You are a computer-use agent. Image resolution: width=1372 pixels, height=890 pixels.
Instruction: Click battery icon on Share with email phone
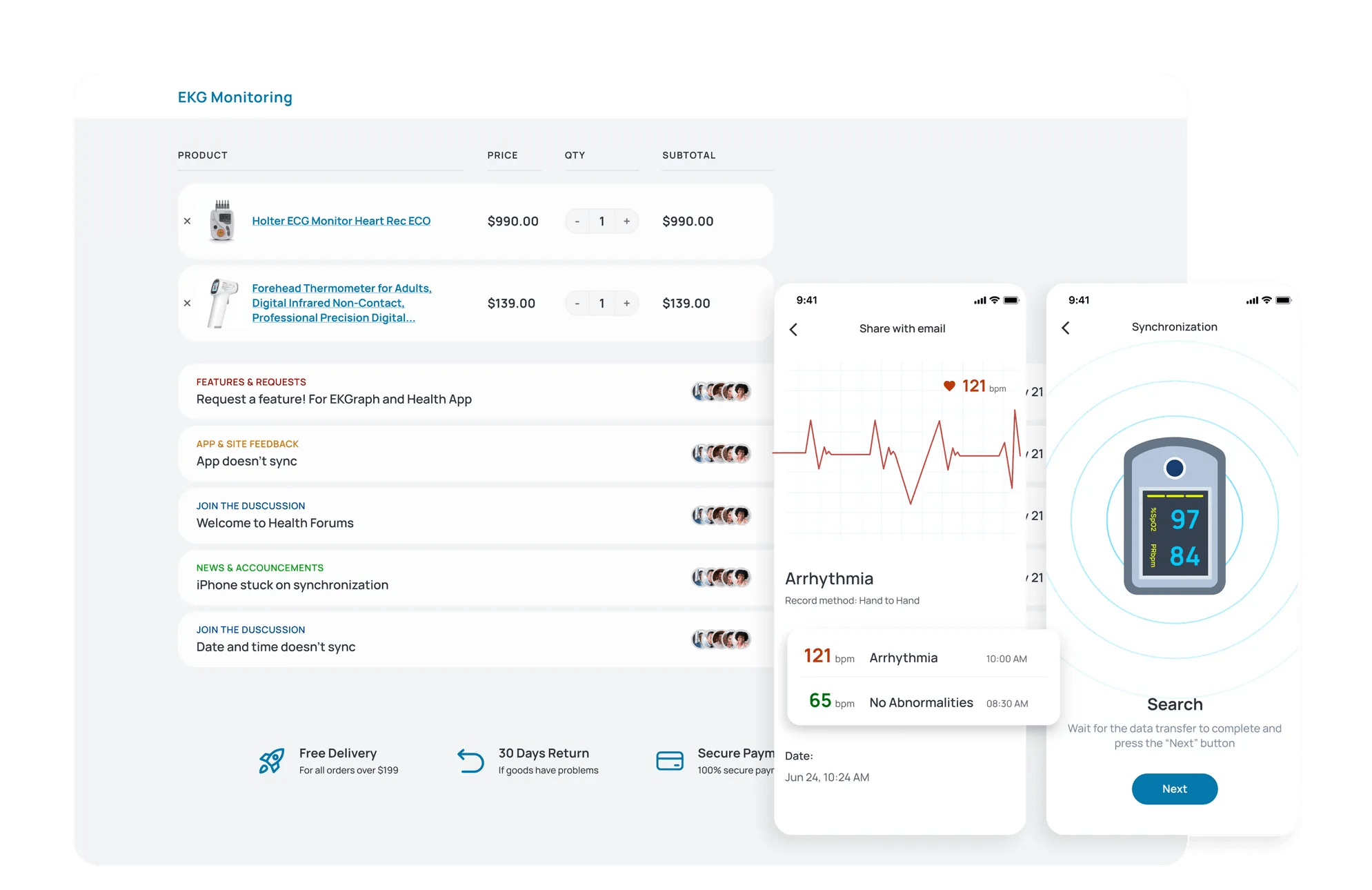coord(1011,301)
